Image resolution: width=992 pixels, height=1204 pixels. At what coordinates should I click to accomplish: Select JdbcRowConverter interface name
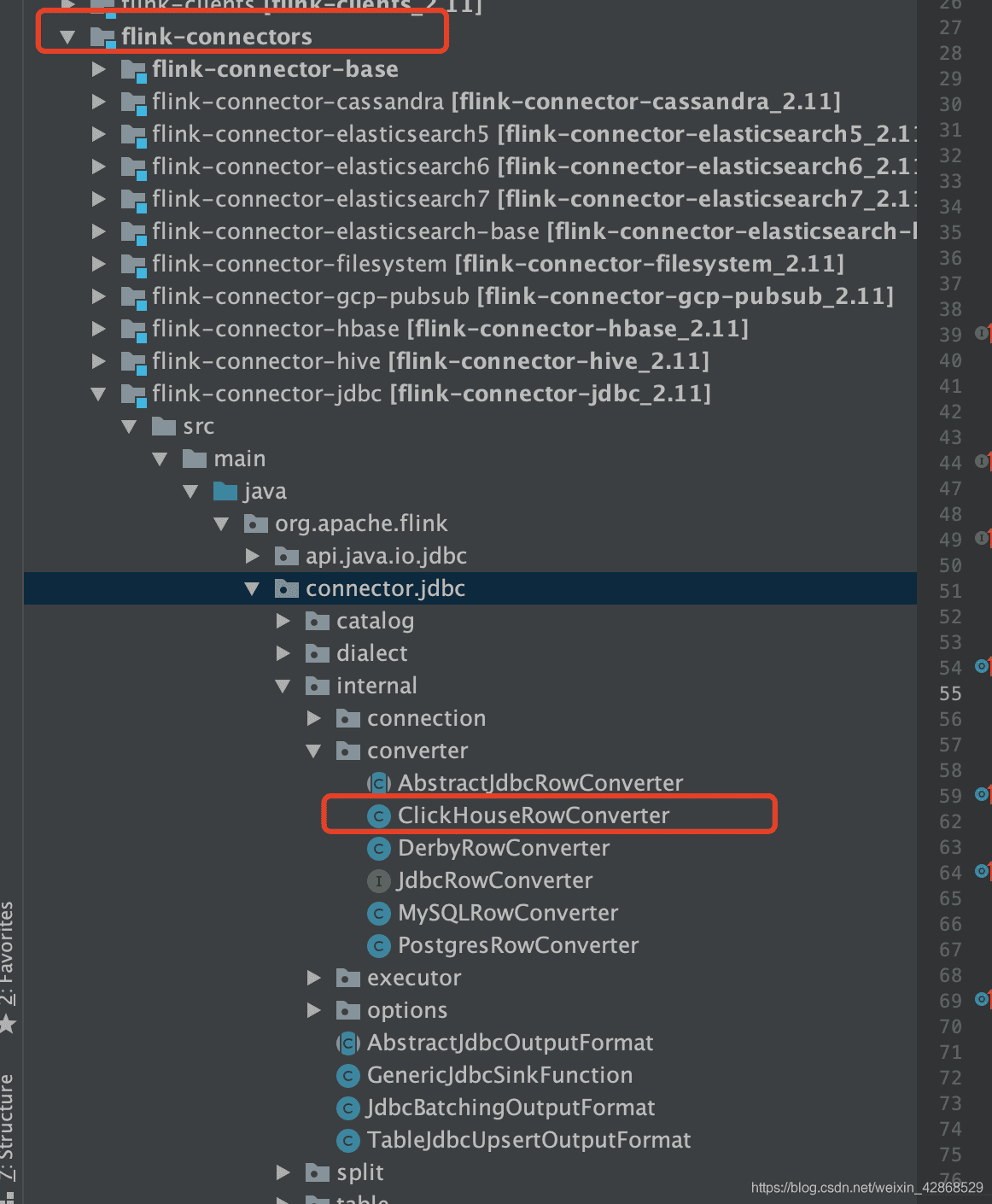495,880
